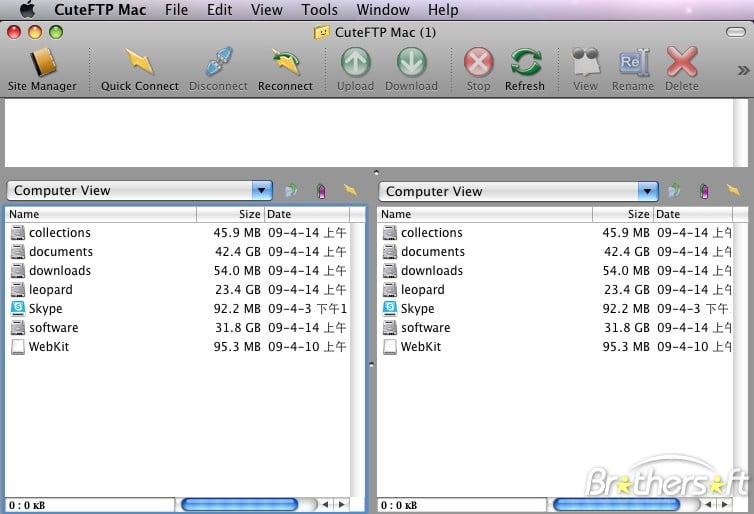The image size is (754, 514).
Task: Expand the right pane Computer View dropdown
Action: coord(648,191)
